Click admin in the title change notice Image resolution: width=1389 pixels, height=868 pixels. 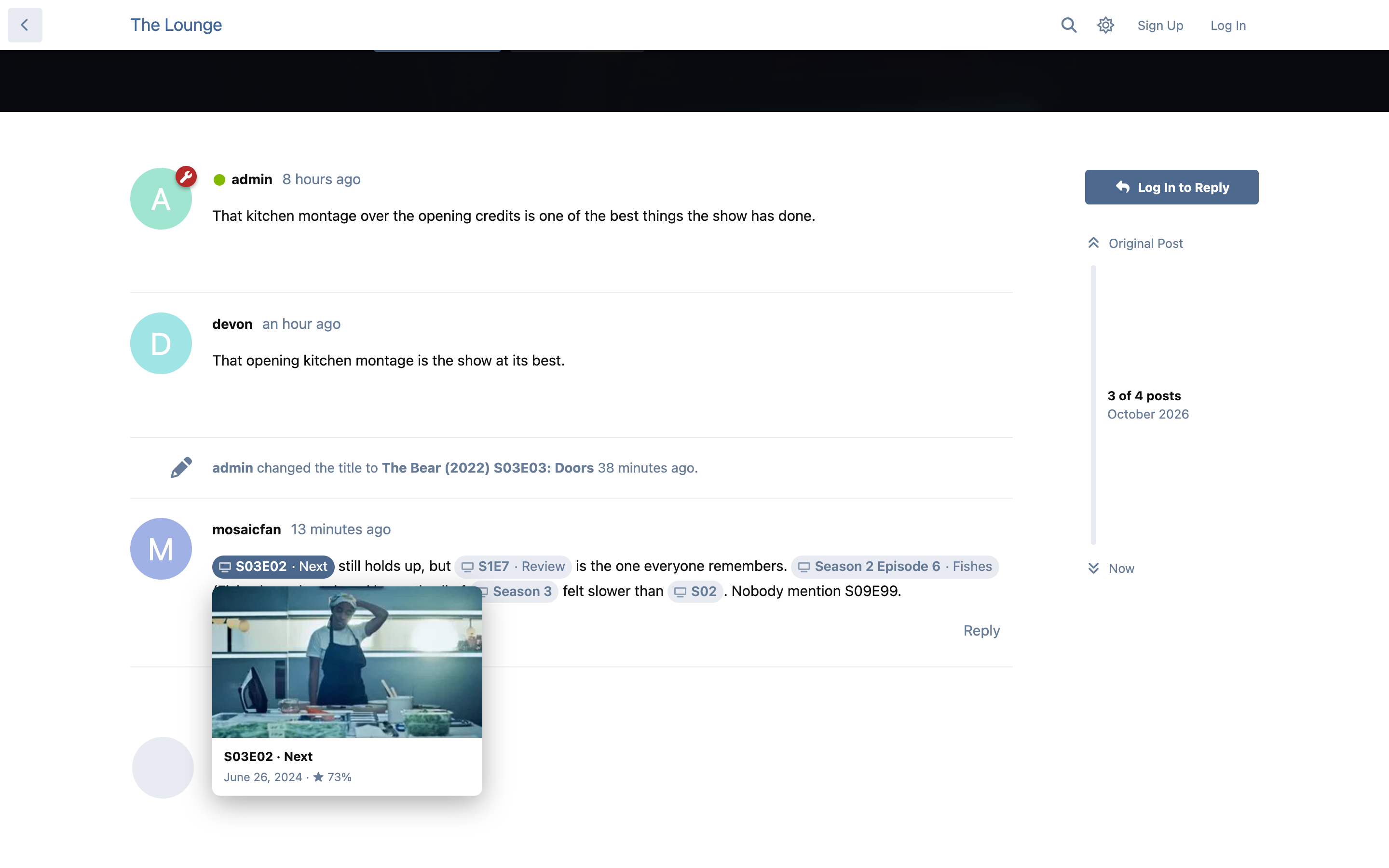coord(232,468)
